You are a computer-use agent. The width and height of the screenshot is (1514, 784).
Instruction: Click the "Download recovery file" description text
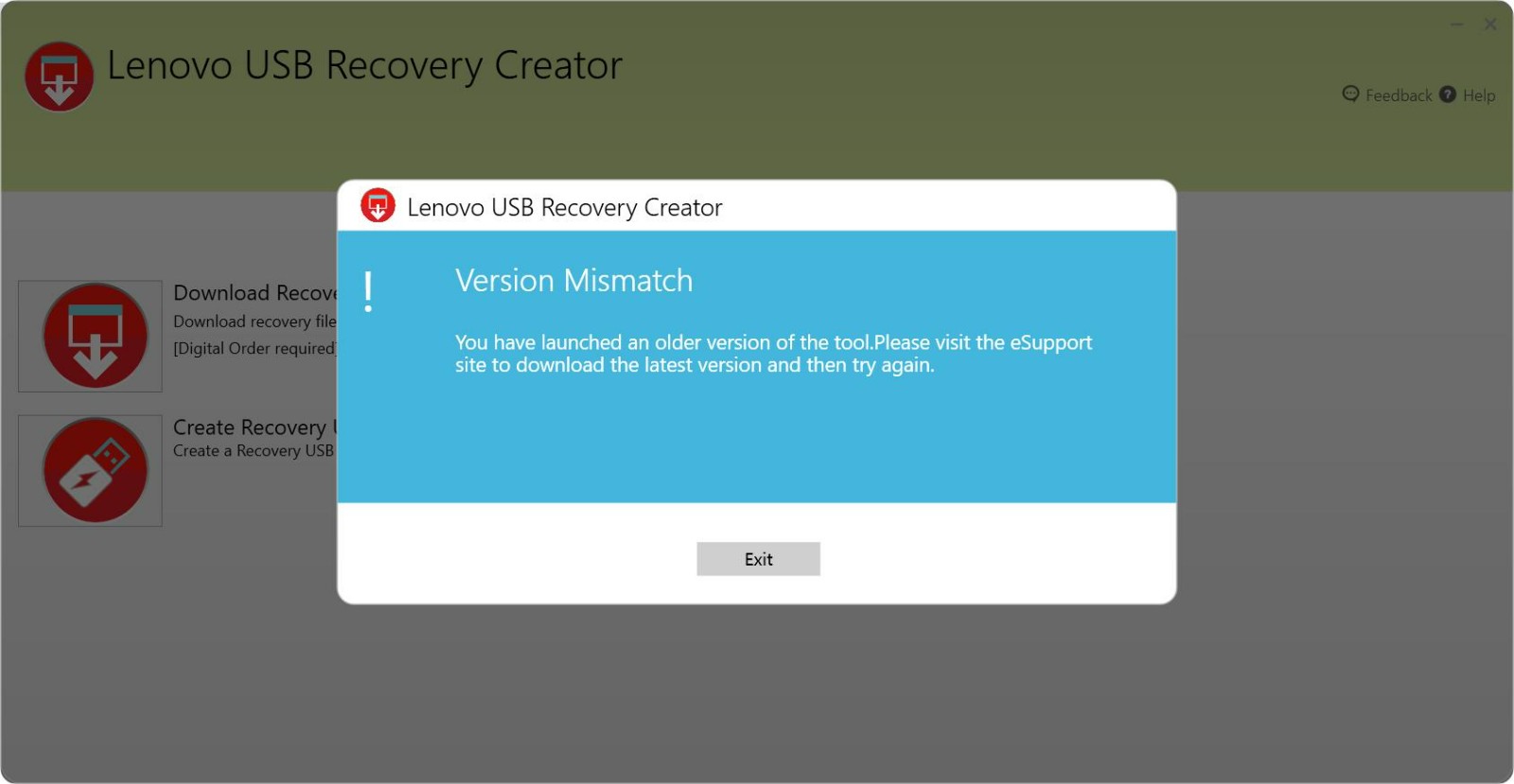[255, 322]
